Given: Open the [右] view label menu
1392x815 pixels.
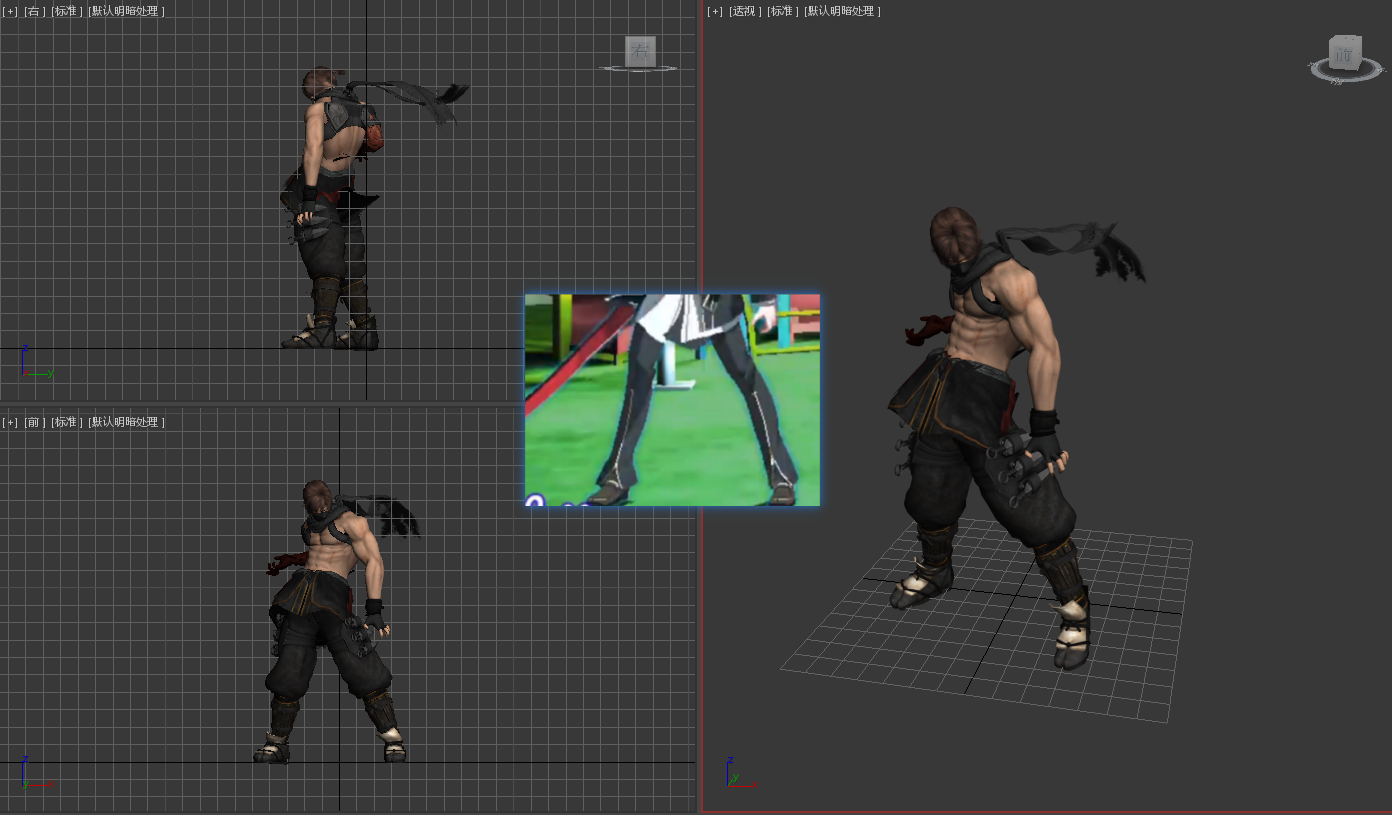Looking at the screenshot, I should (x=35, y=11).
